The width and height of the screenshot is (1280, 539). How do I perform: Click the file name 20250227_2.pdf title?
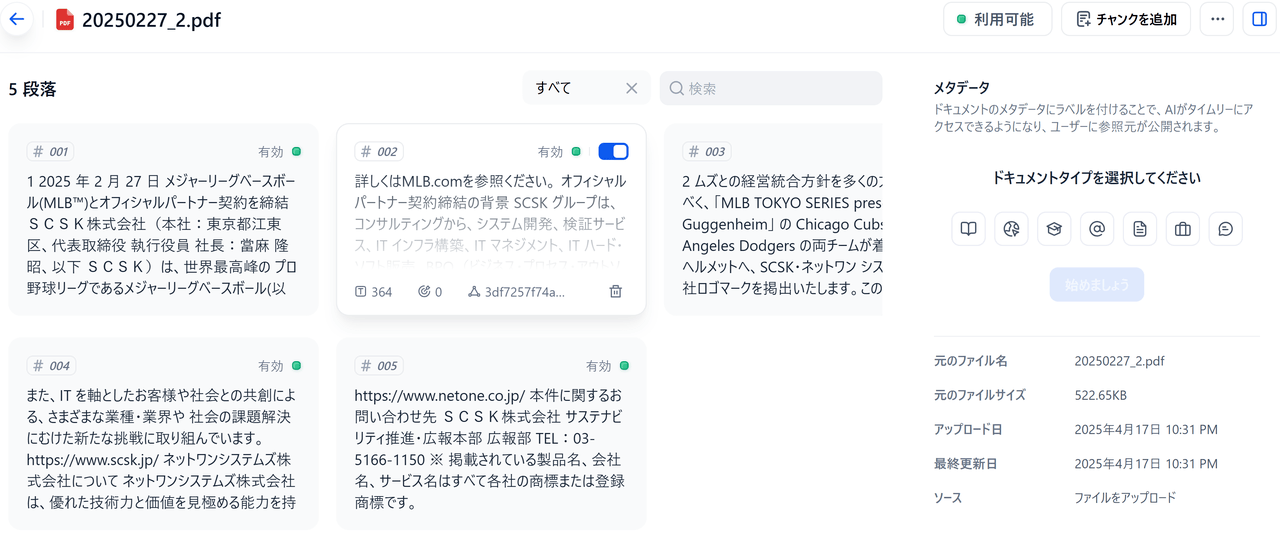(152, 20)
